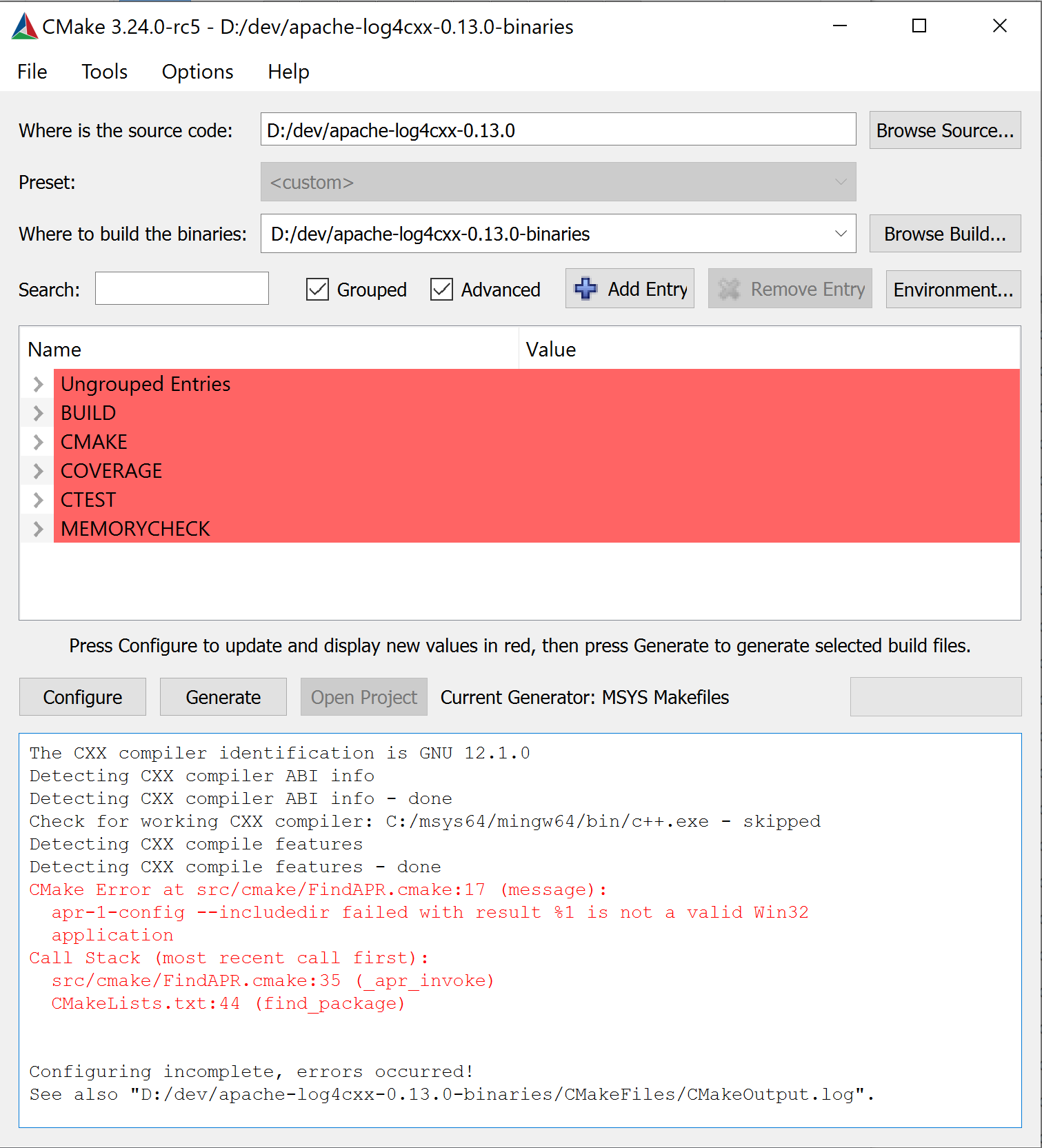Expand the MEMORYCHECK group chevron
The height and width of the screenshot is (1148, 1042).
tap(39, 529)
